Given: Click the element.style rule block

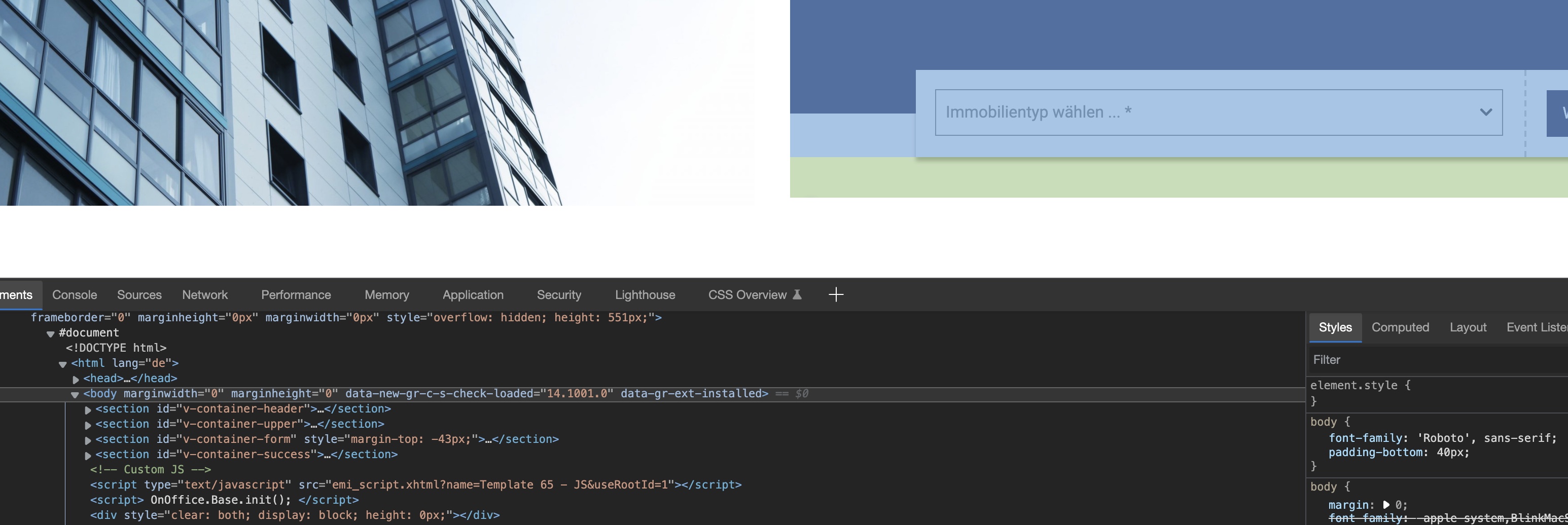Looking at the screenshot, I should 1438,393.
